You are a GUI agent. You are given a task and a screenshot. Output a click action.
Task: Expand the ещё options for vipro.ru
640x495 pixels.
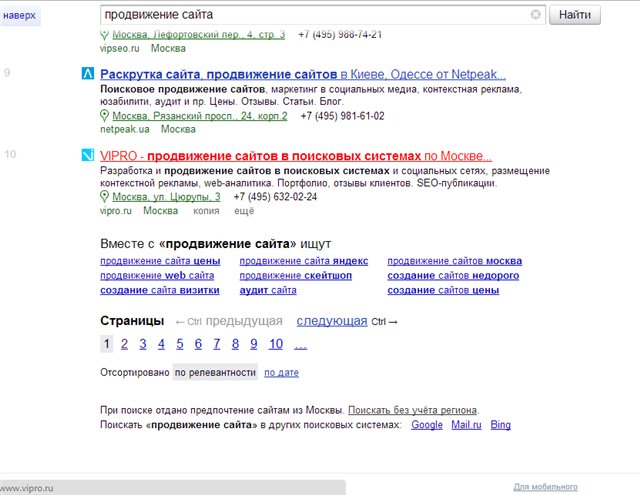click(244, 211)
